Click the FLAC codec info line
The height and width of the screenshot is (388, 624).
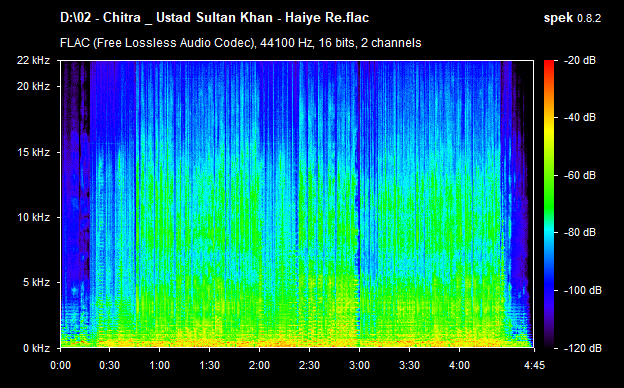click(x=240, y=43)
